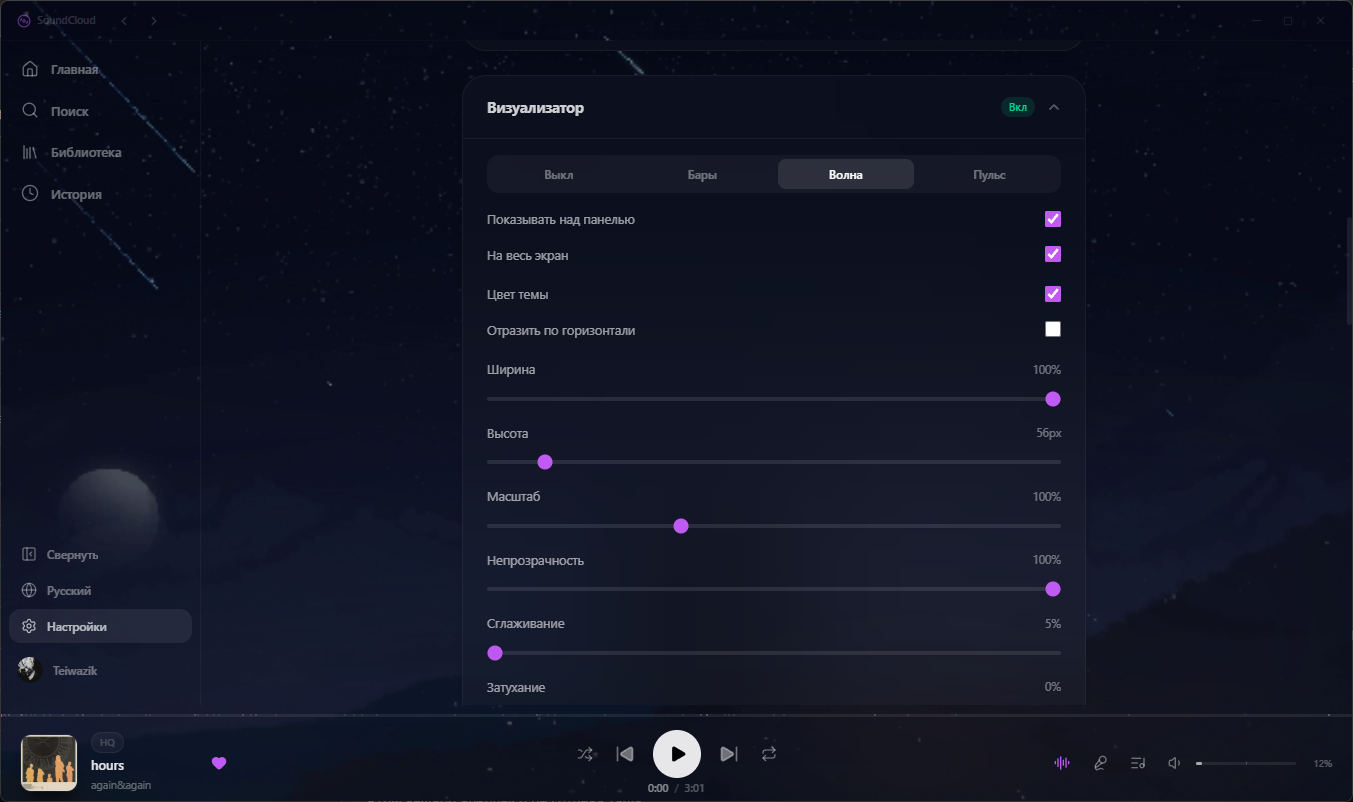The image size is (1353, 802).
Task: Click the Затухание label
Action: click(x=516, y=687)
